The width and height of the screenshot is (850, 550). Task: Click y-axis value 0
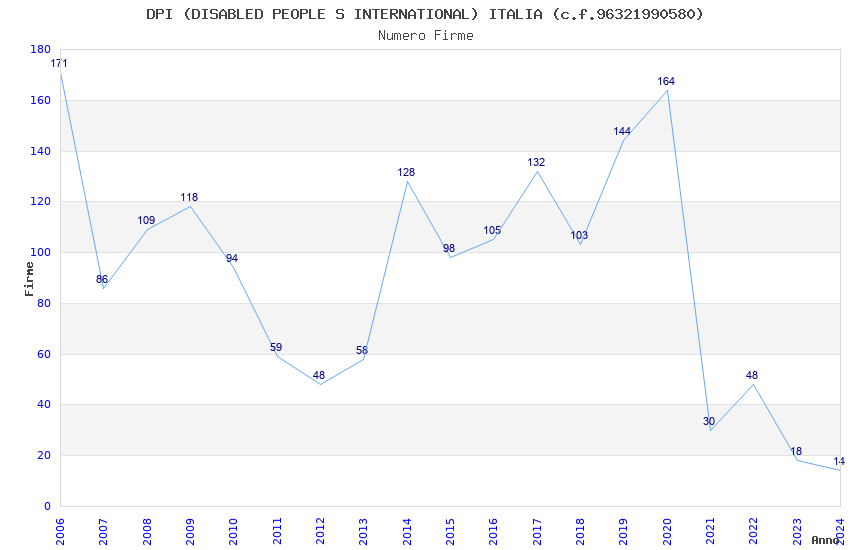click(x=47, y=506)
